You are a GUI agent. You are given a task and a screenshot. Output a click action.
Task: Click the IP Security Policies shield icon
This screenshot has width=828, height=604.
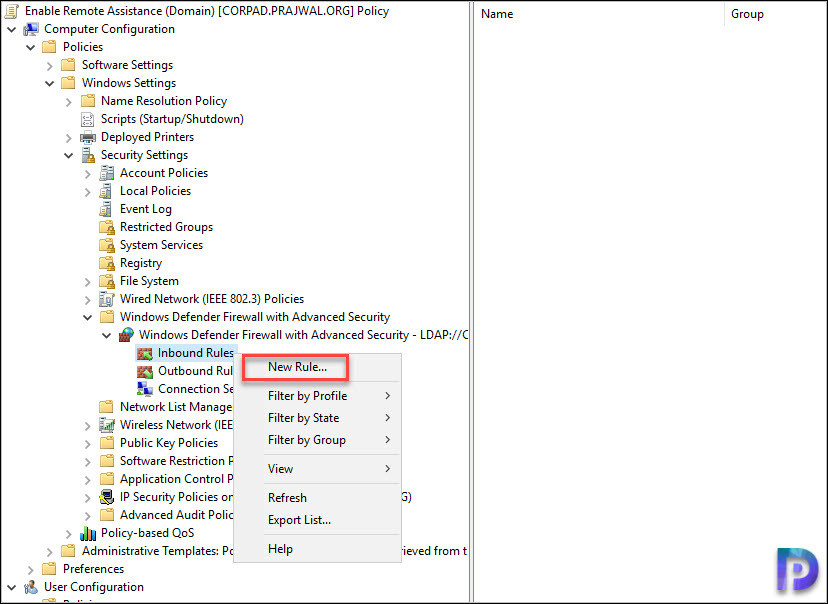107,497
